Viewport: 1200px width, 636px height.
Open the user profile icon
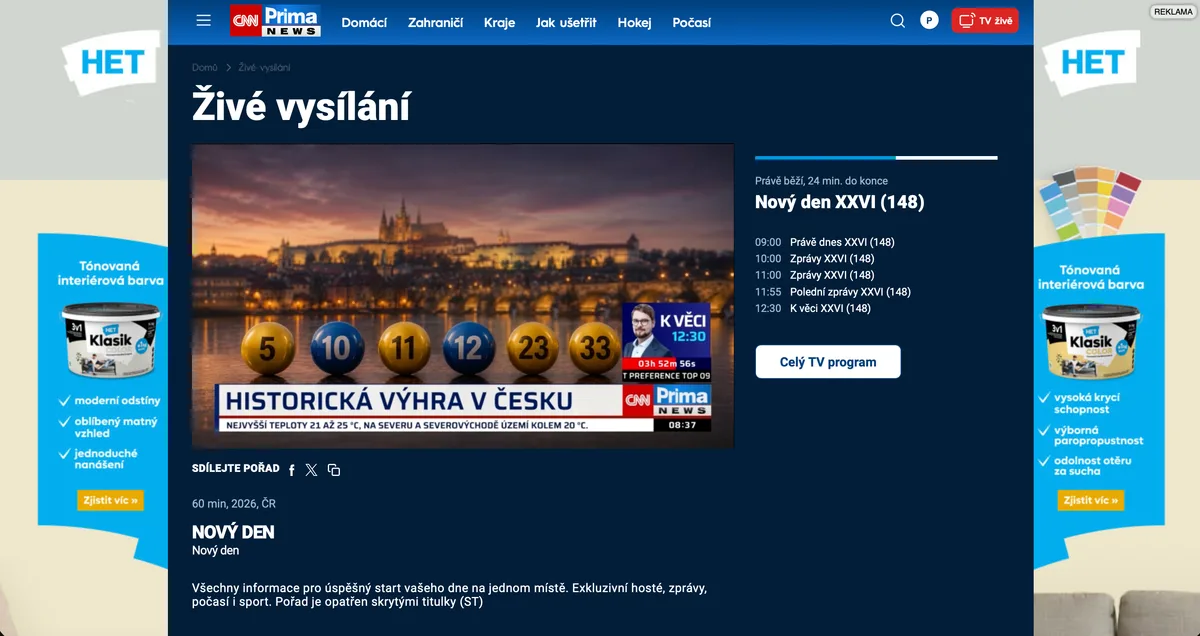[929, 21]
